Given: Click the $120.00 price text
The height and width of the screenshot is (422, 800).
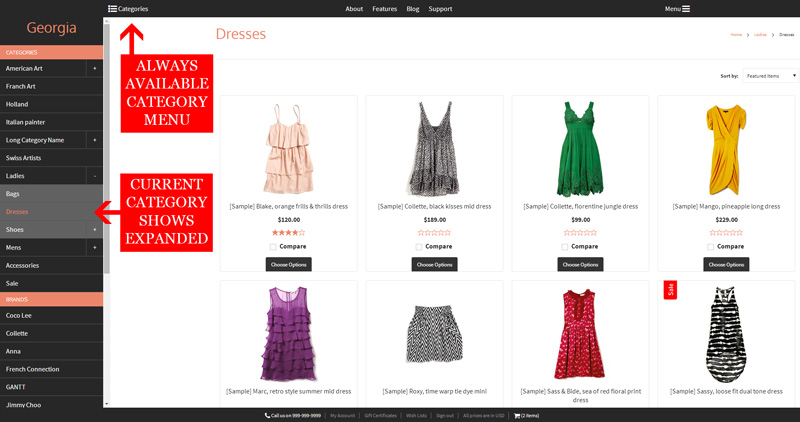Looking at the screenshot, I should pyautogui.click(x=288, y=220).
